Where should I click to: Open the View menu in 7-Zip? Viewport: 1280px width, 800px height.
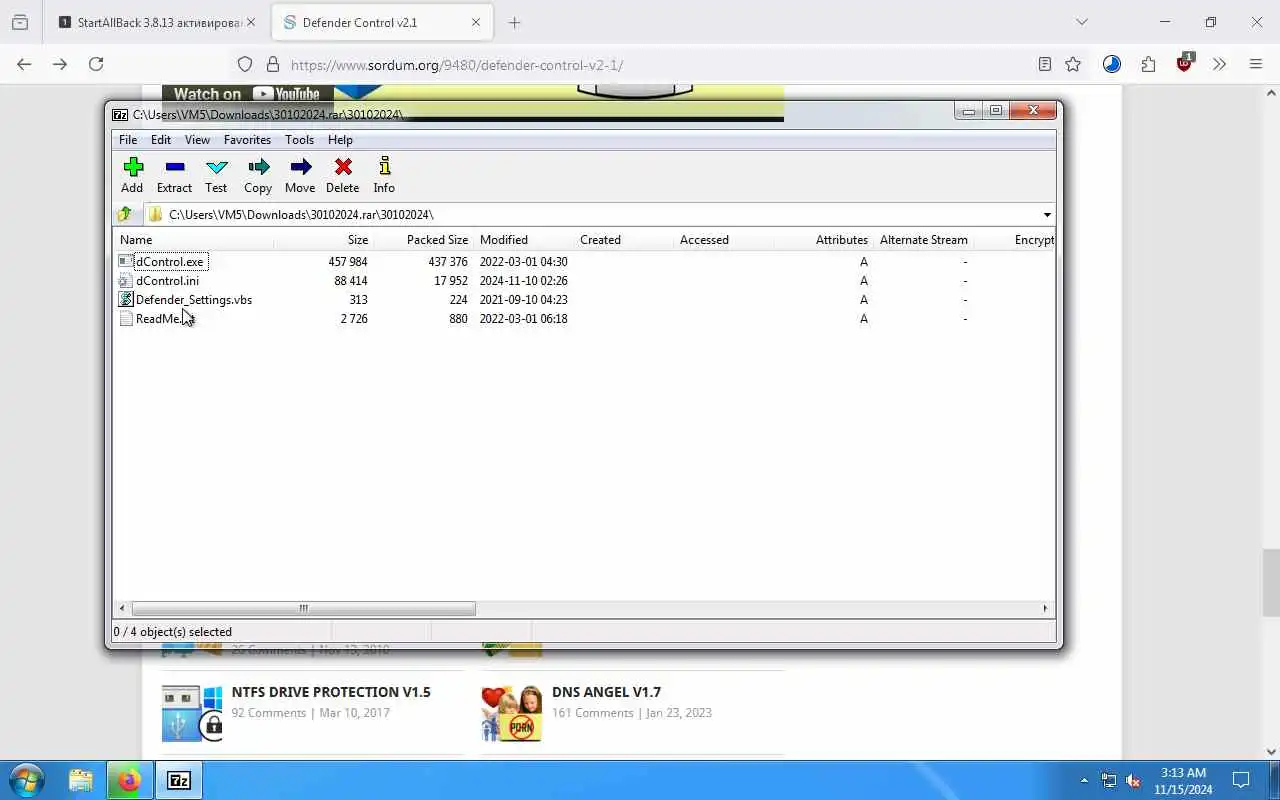197,140
